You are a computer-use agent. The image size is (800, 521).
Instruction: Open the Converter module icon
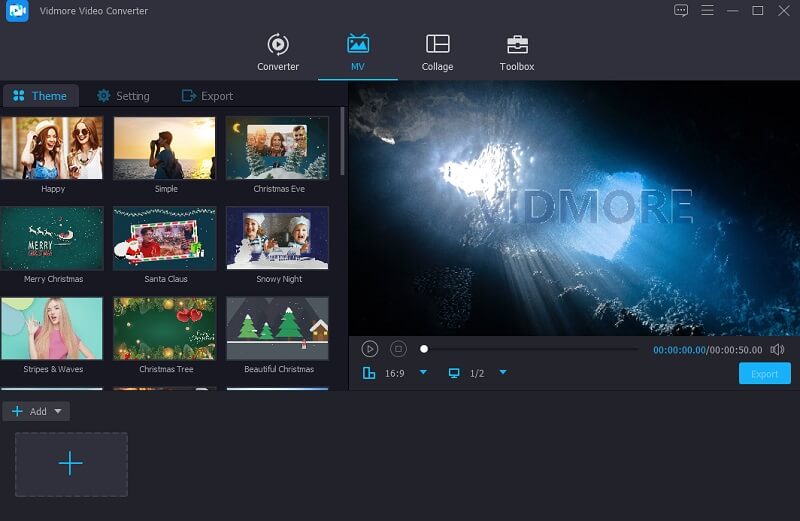click(x=278, y=45)
